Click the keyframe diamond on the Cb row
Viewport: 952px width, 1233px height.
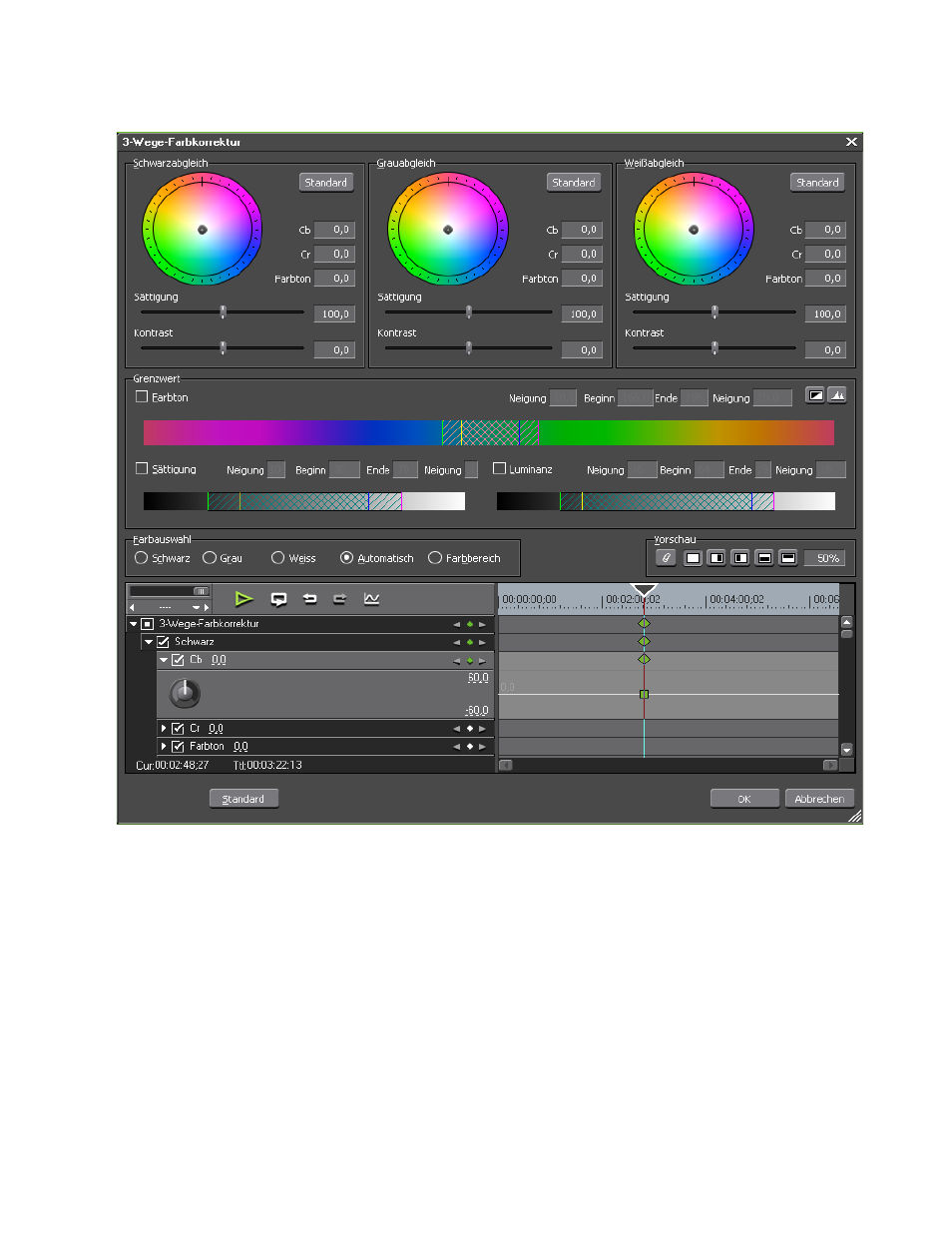point(470,660)
